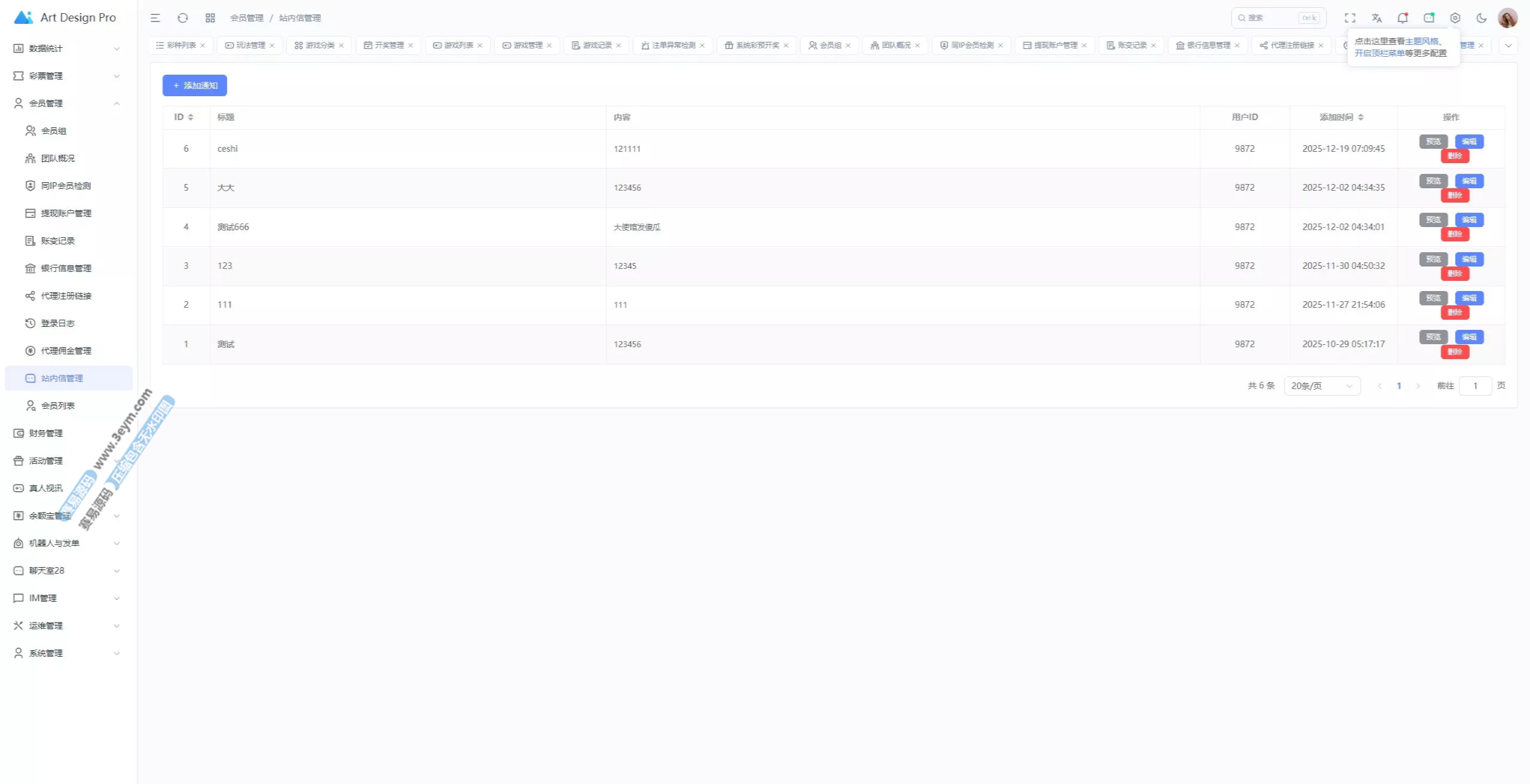
Task: Open the chat window icon
Action: click(x=1429, y=18)
